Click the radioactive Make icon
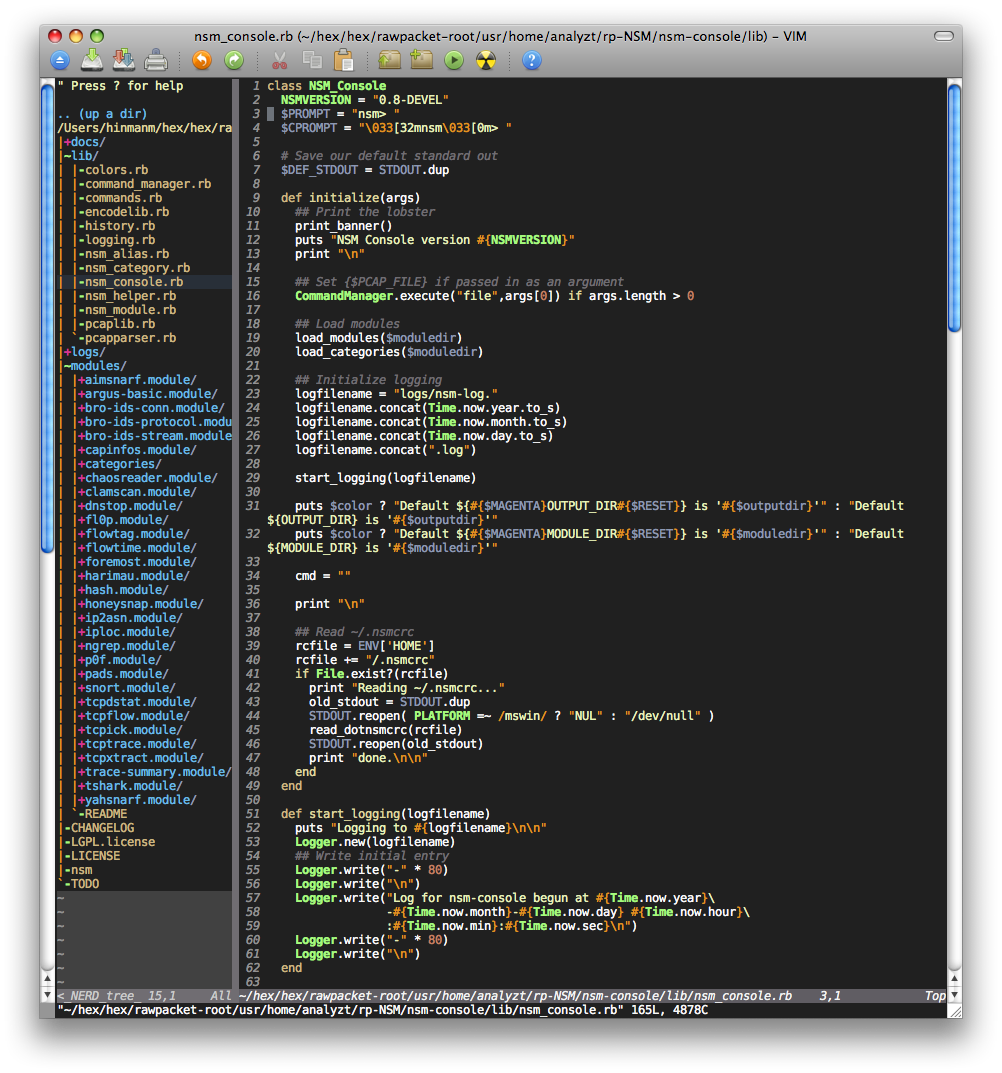This screenshot has width=1002, height=1073. click(486, 60)
